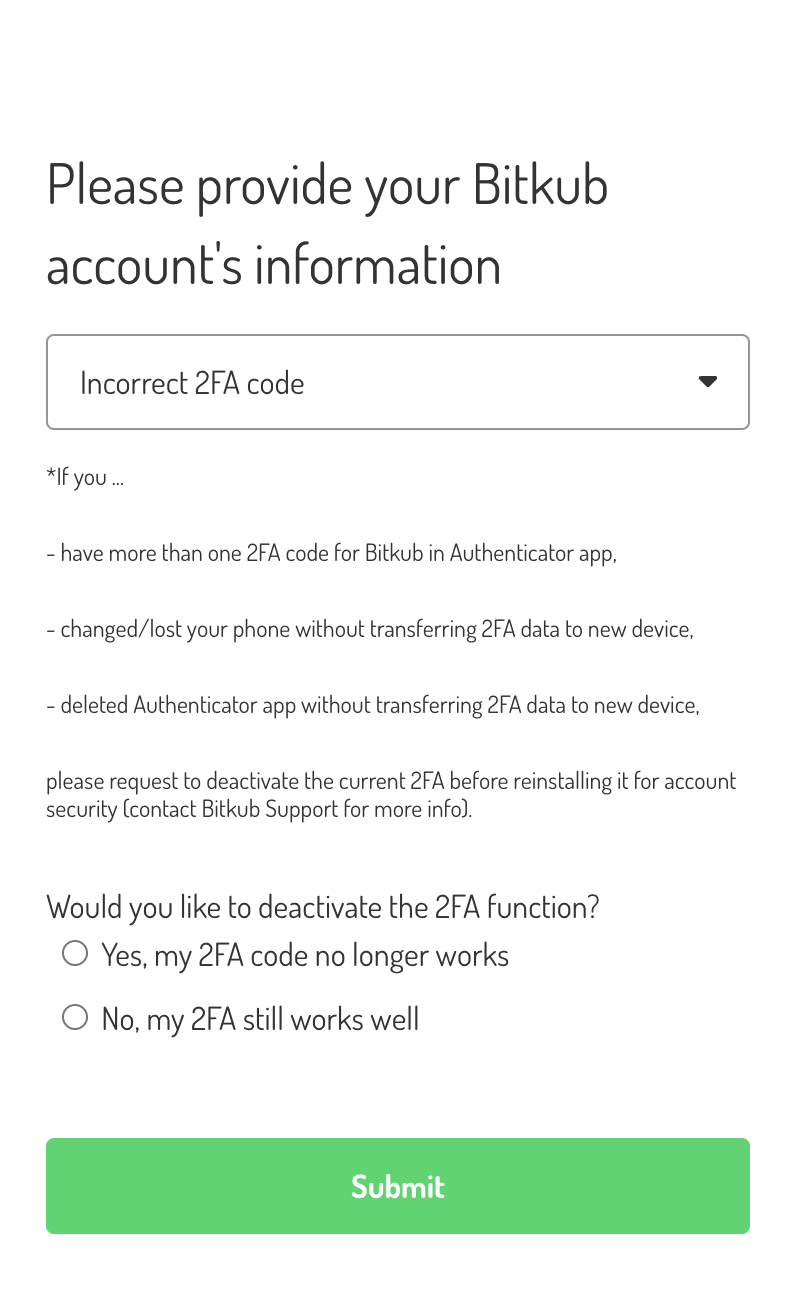
Task: Click inside the issue selection field
Action: click(x=300, y=381)
